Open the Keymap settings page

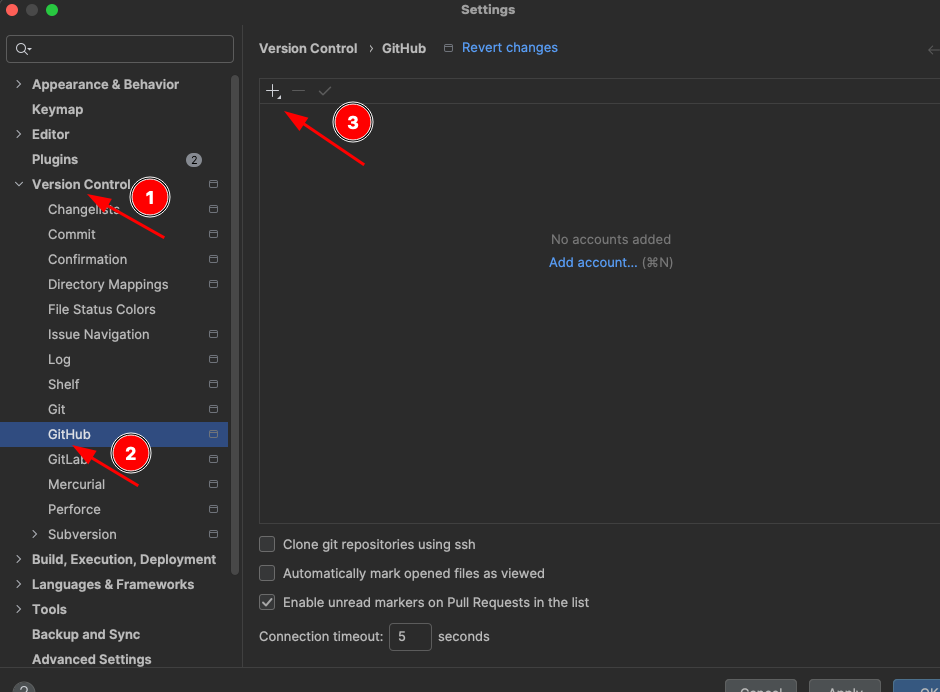[x=58, y=109]
